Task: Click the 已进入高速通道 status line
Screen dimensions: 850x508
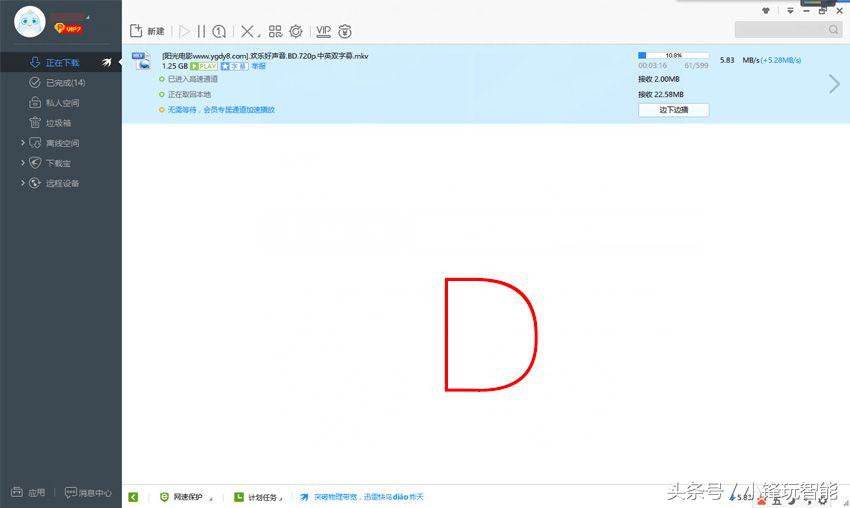Action: 192,79
